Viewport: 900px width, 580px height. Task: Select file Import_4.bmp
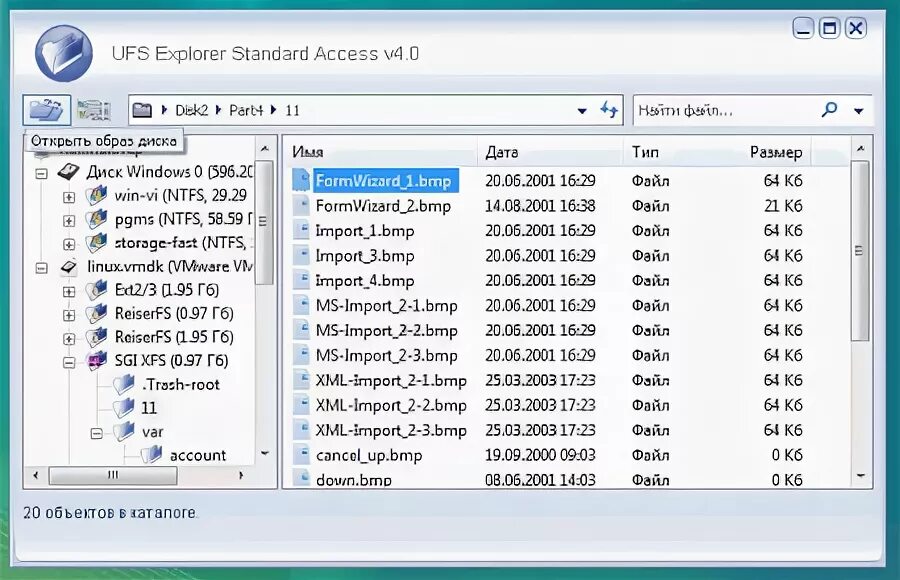364,280
